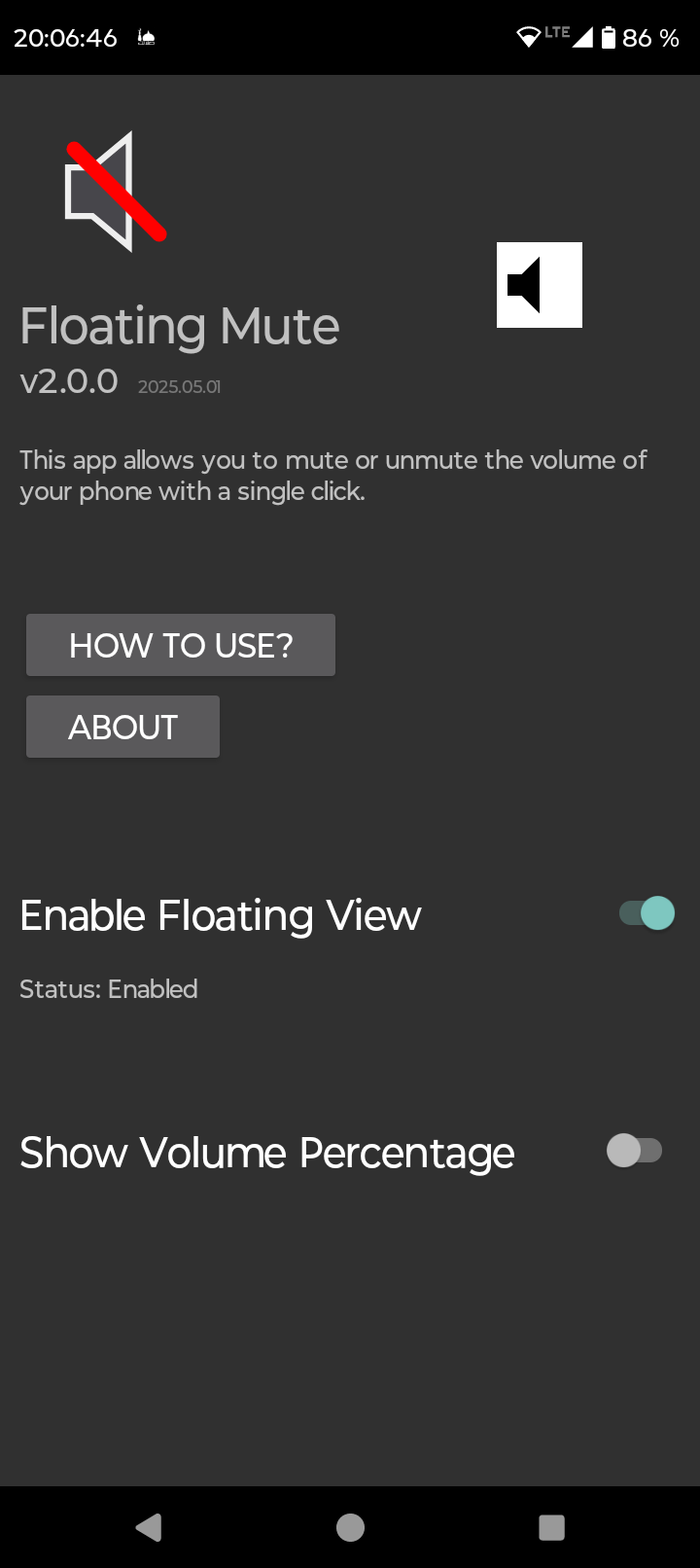Image resolution: width=700 pixels, height=1568 pixels.
Task: Tap the Show Volume Percentage label
Action: pyautogui.click(x=267, y=1153)
